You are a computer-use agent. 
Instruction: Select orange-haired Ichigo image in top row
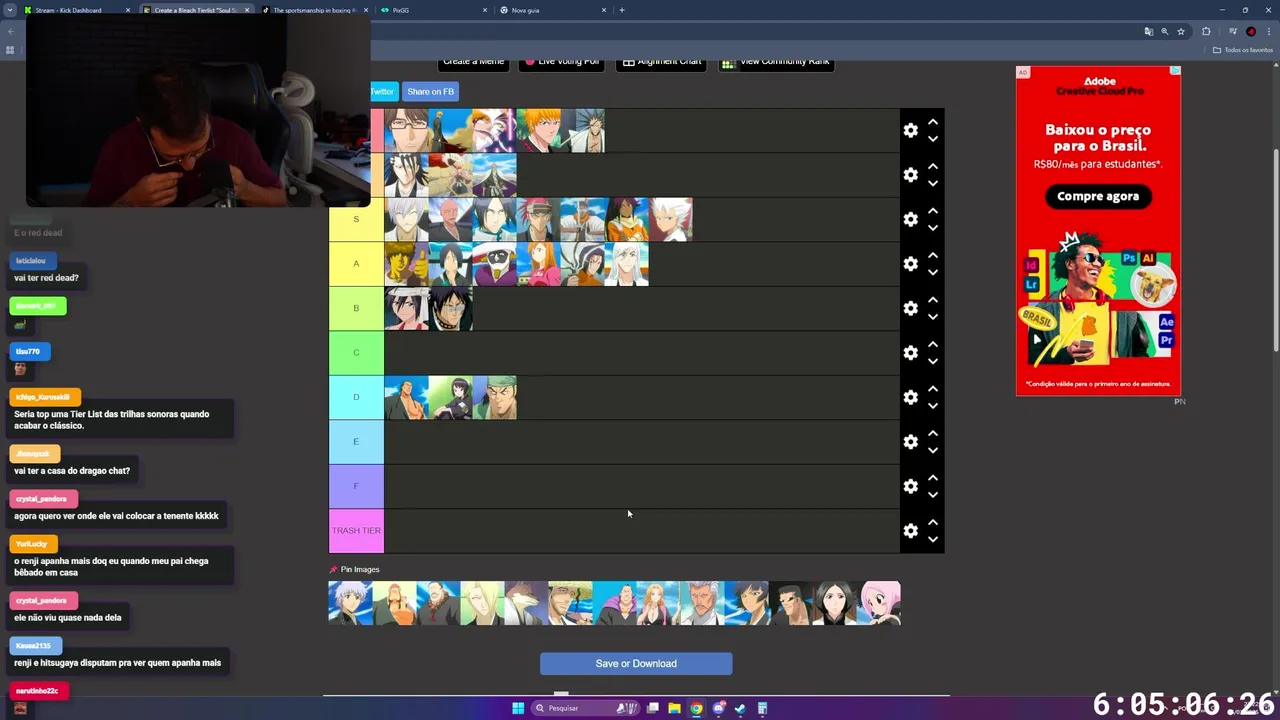538,131
